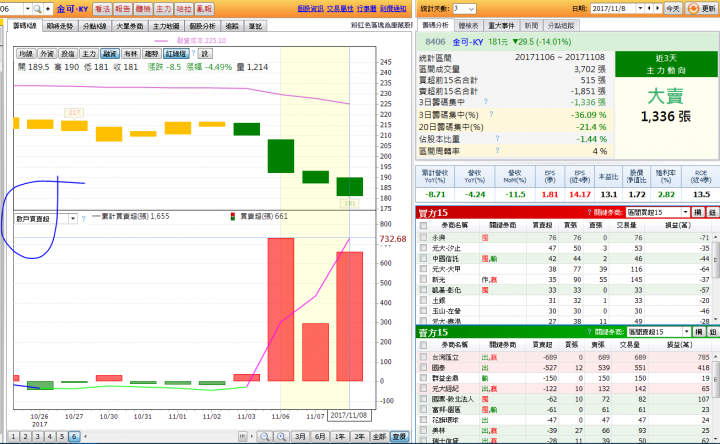Select all checkbox in 買方15 header
720x444 pixels.
423,225
